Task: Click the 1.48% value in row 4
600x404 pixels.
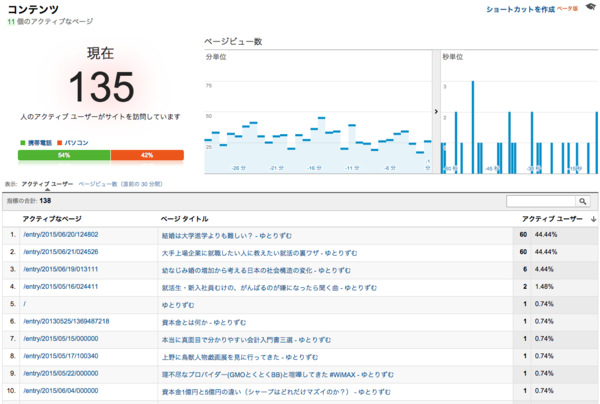Action: point(544,287)
